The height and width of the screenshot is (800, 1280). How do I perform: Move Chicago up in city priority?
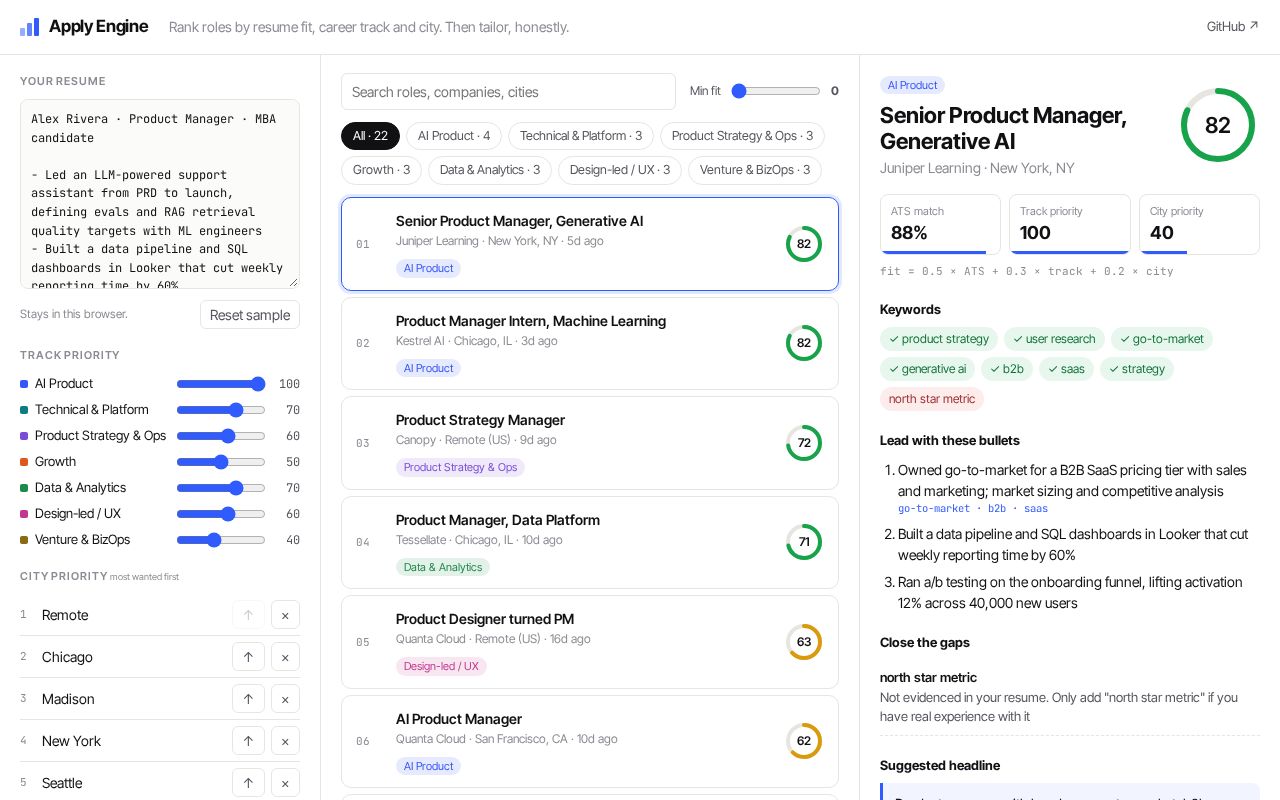click(248, 657)
